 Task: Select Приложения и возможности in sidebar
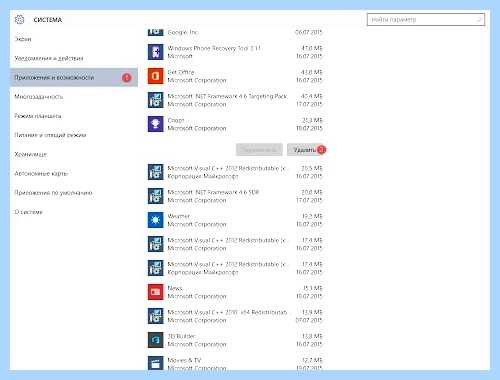click(x=74, y=77)
